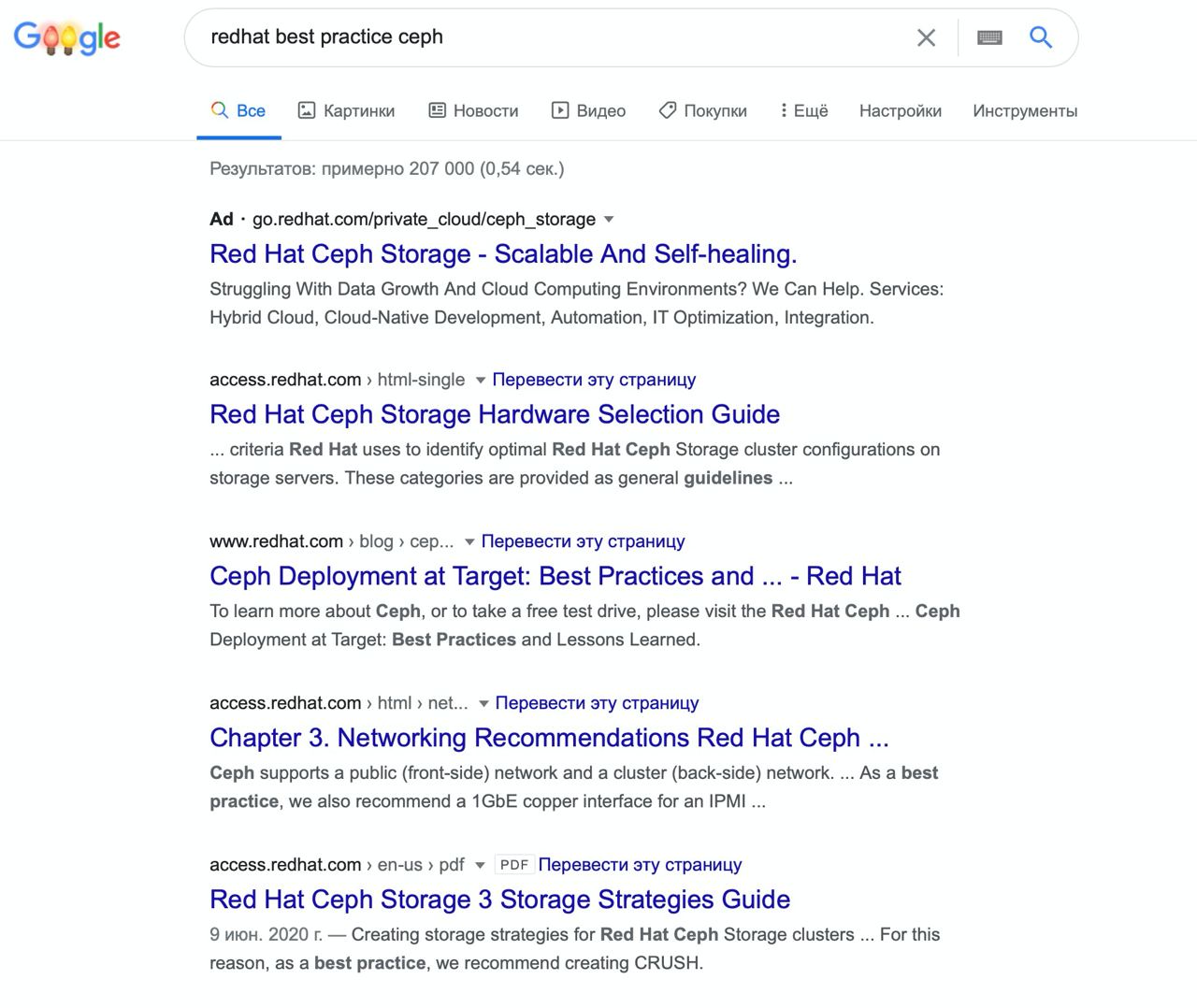Click the access.redhat.com › html-single breadcrumb
The image size is (1197, 1008).
tap(337, 380)
